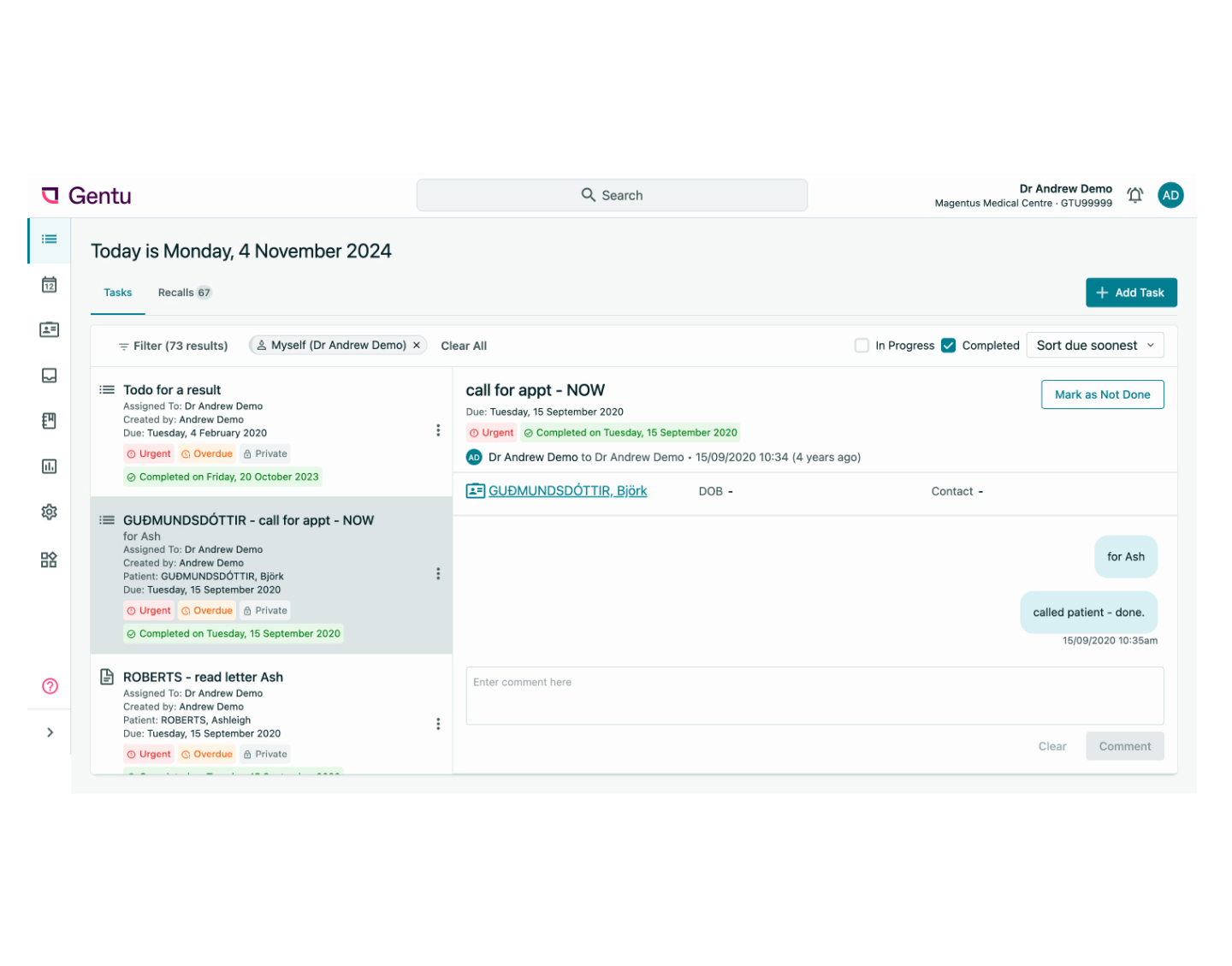The image size is (1232, 966).
Task: Open the Filter (73 results) options
Action: [x=173, y=346]
